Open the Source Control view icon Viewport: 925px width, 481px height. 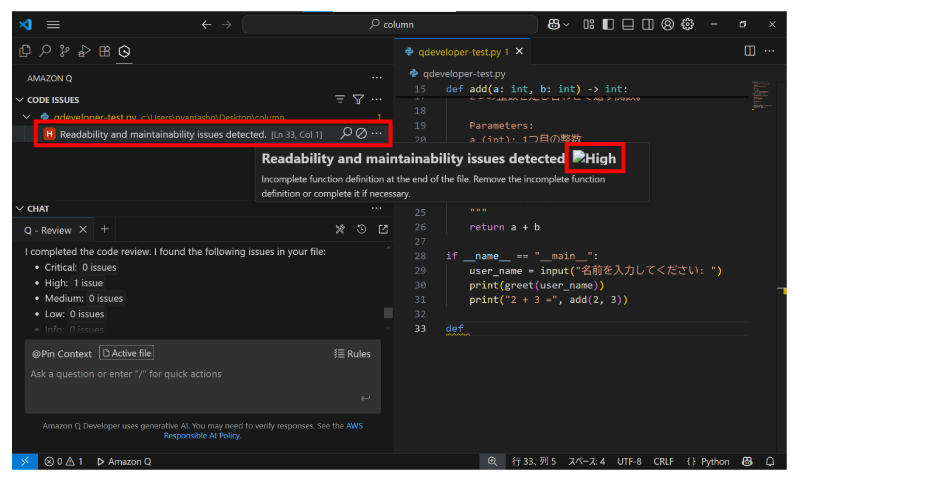click(x=64, y=51)
